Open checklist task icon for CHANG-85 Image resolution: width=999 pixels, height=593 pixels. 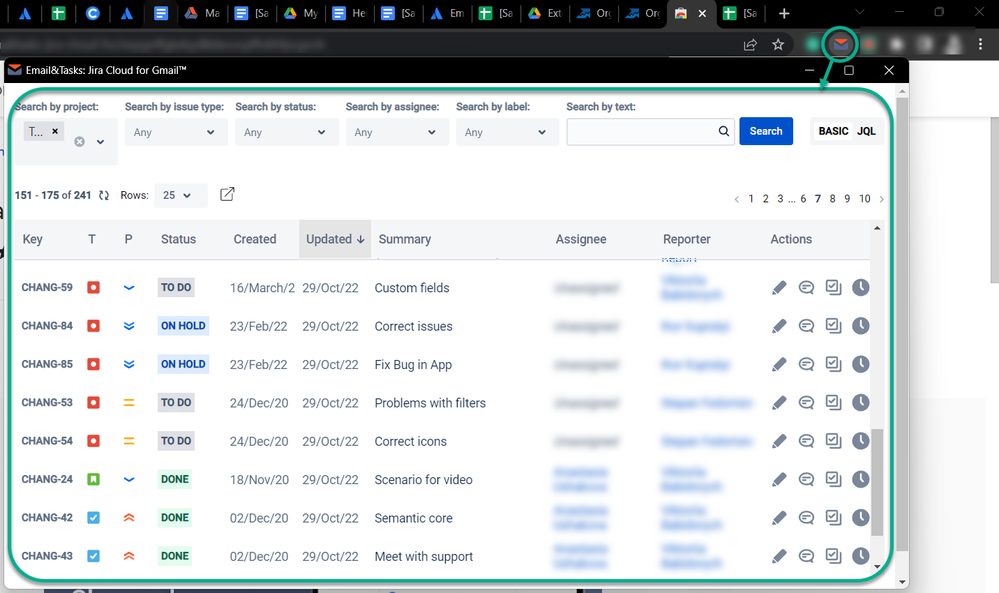[833, 364]
